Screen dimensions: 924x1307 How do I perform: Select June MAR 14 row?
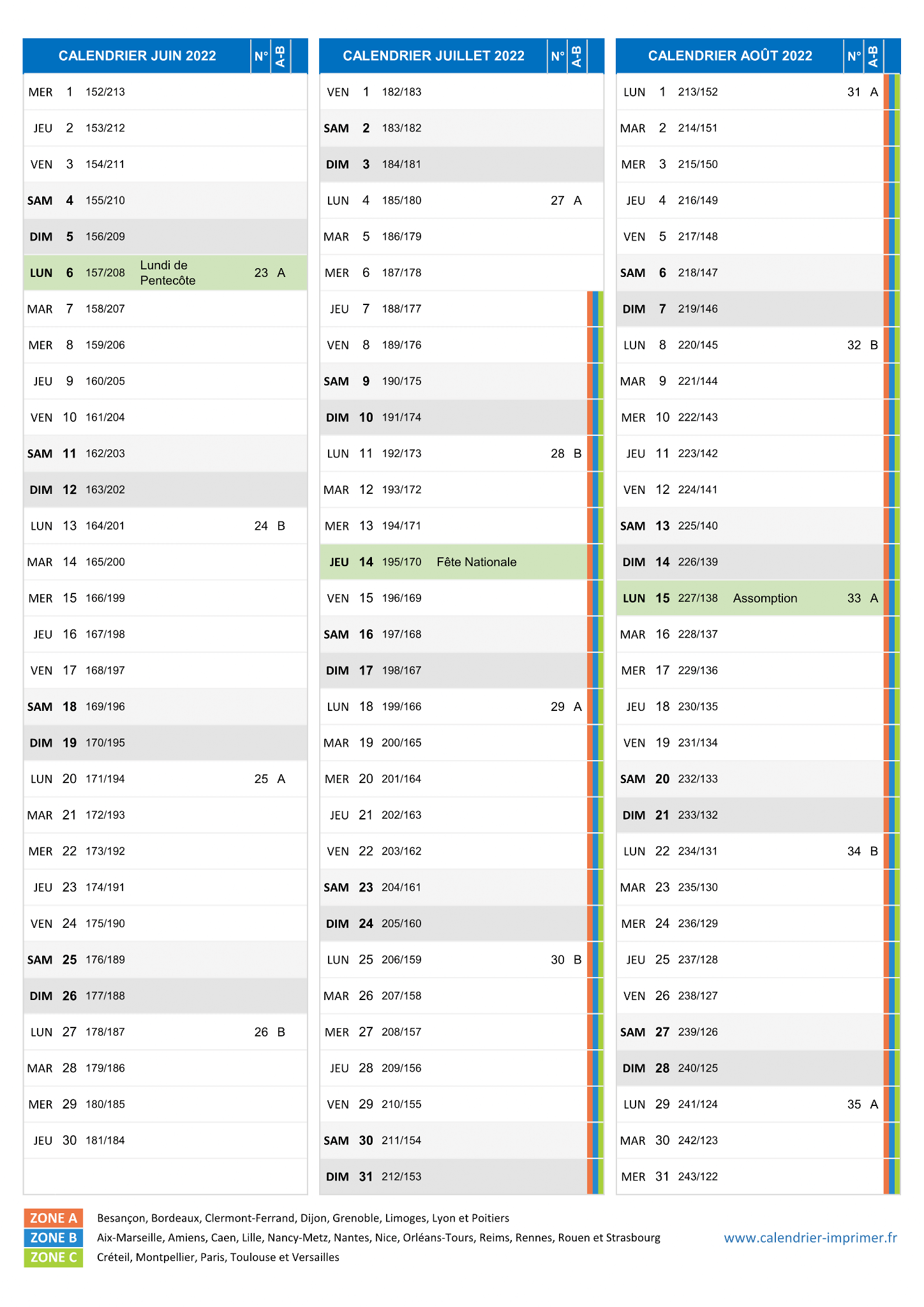165,562
